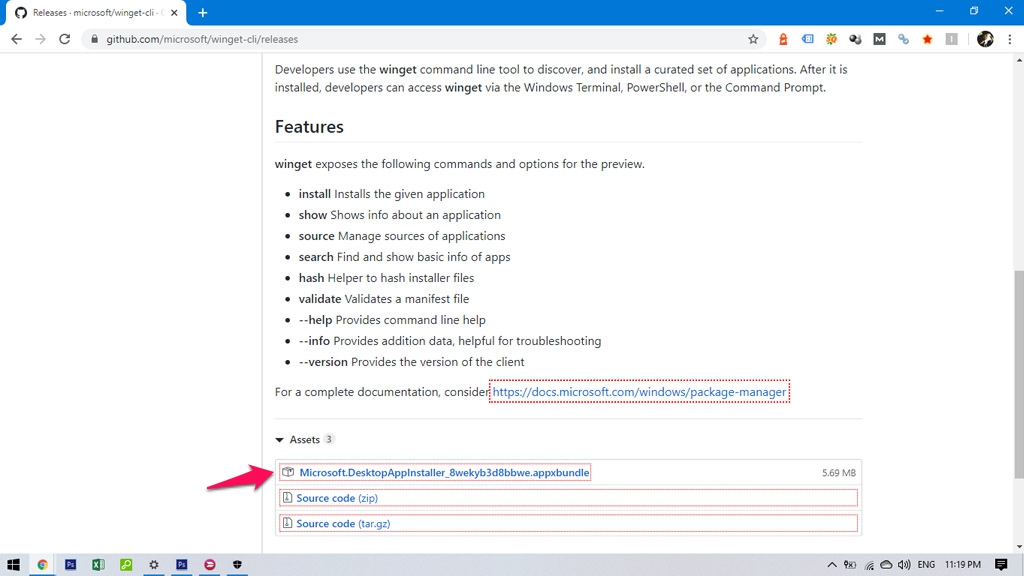Click the M mail extension icon
Screen dimensions: 1024x576
[879, 39]
